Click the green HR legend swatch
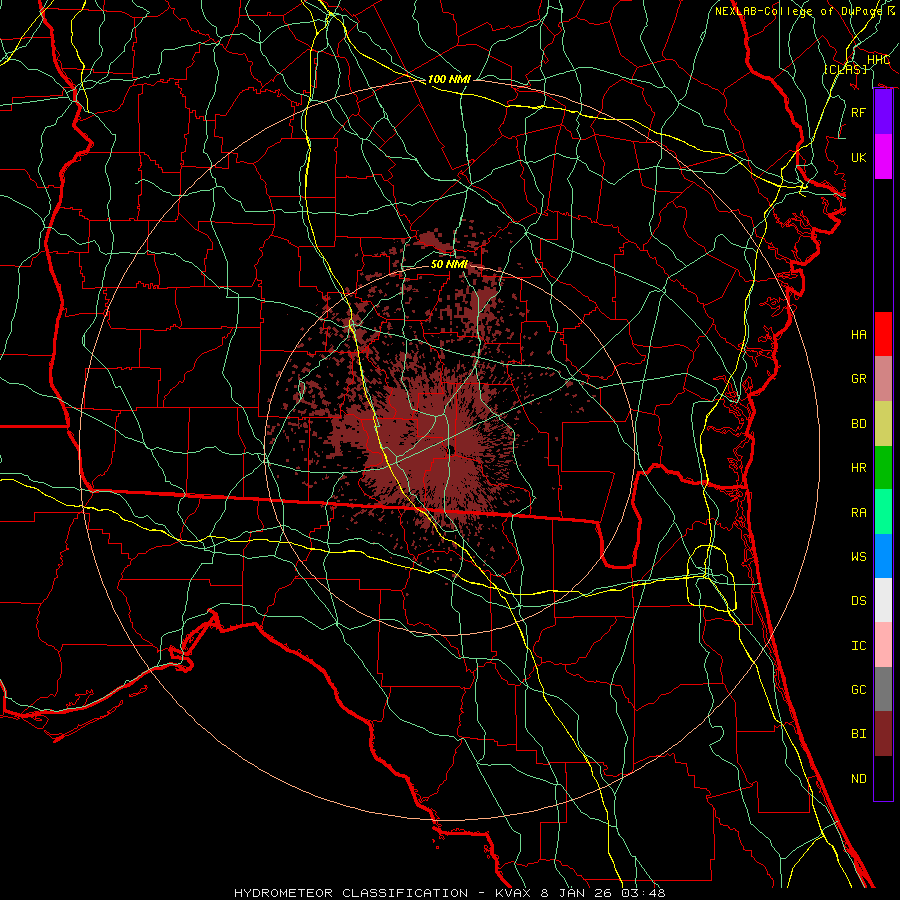This screenshot has width=900, height=900. point(883,467)
